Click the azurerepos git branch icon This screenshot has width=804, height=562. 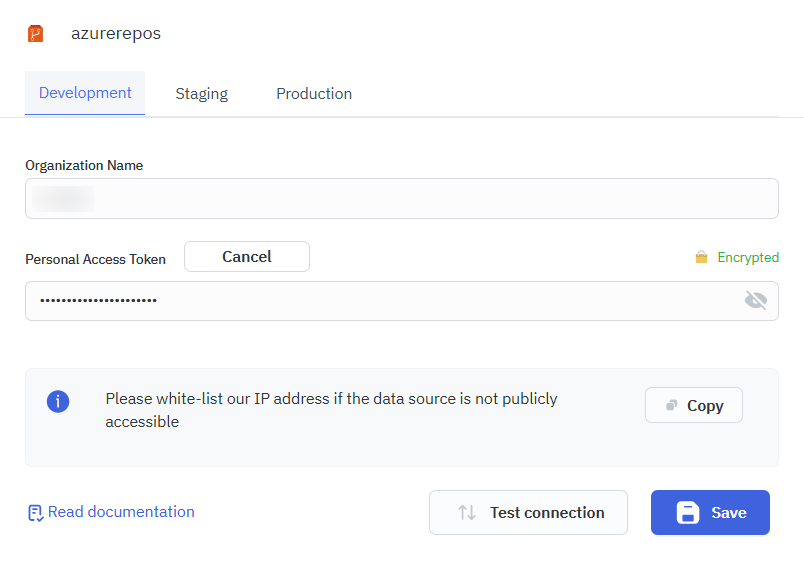tap(35, 34)
